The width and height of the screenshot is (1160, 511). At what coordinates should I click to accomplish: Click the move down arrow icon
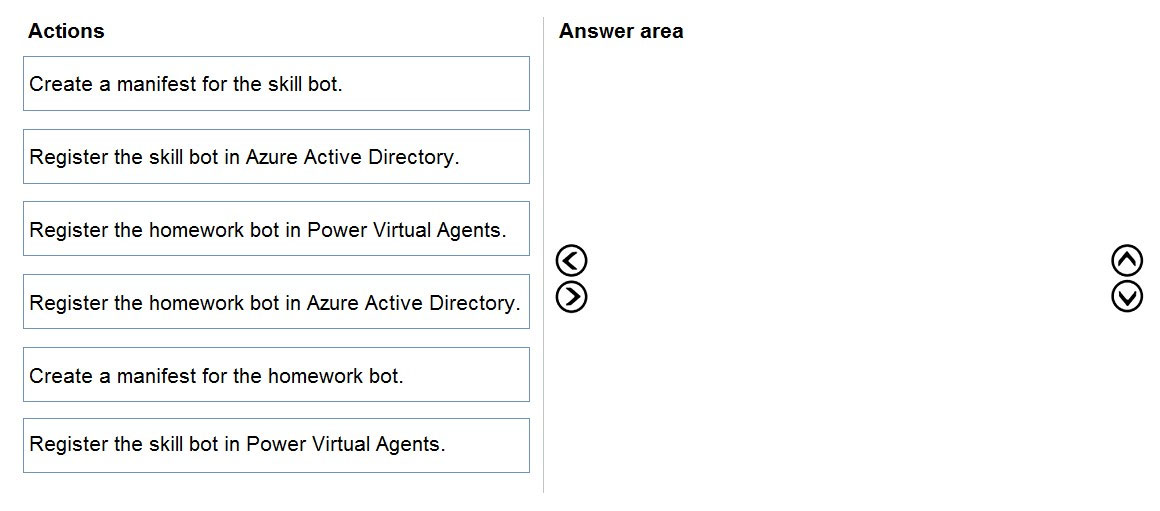[1127, 297]
